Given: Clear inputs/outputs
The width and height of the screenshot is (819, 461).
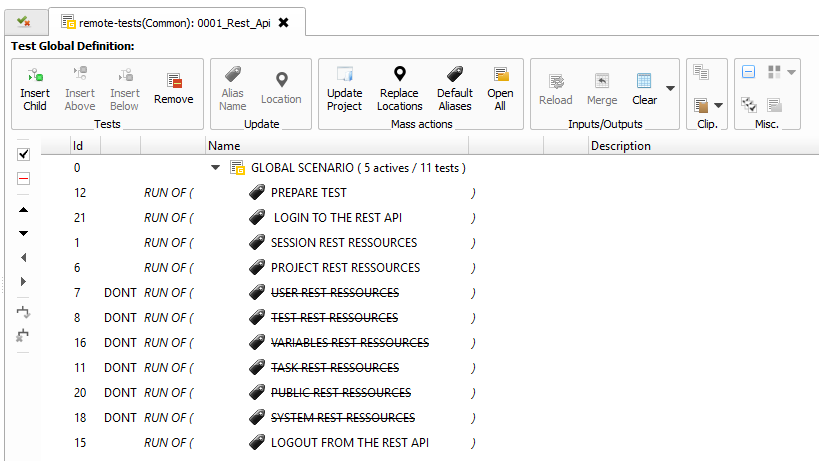Looking at the screenshot, I should [x=645, y=90].
